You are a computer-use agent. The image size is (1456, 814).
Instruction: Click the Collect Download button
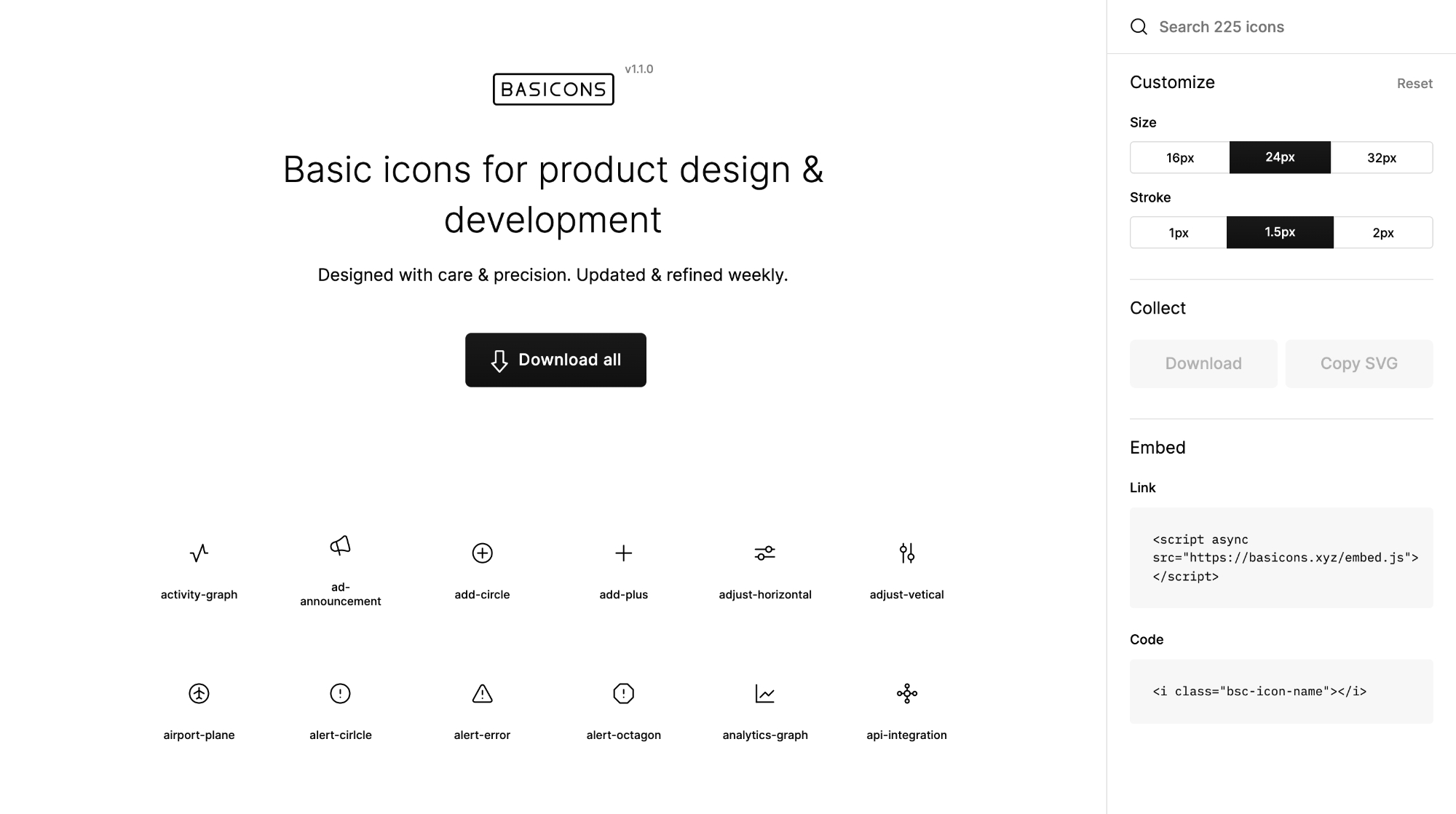[x=1203, y=363]
